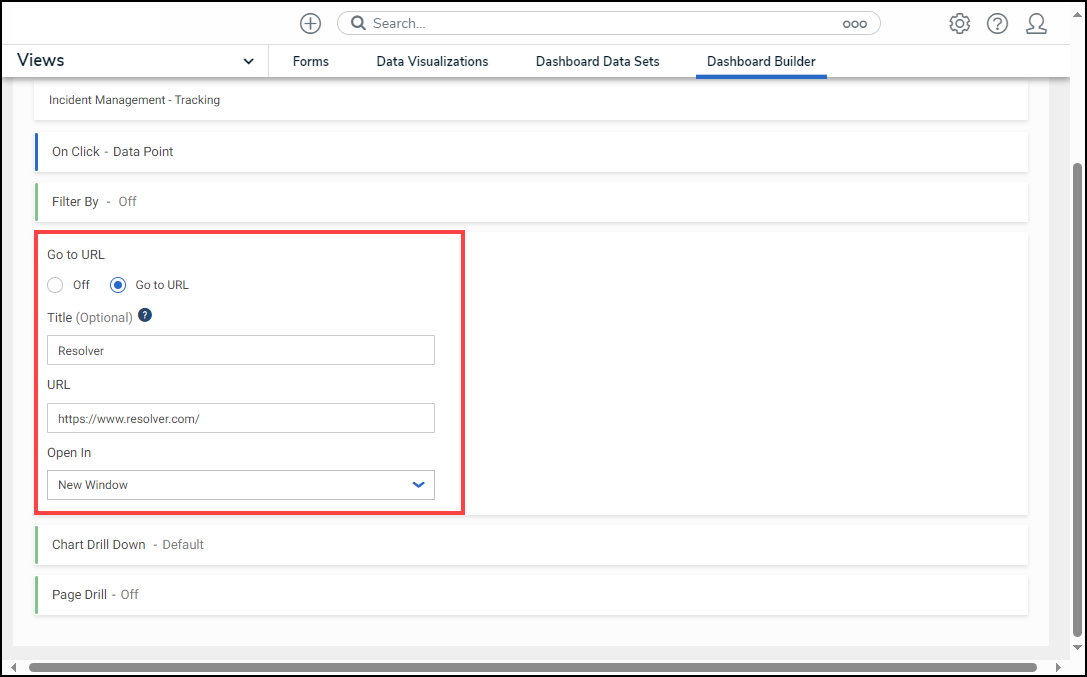The width and height of the screenshot is (1087, 677).
Task: Click the Go to URL section heading
Action: [x=76, y=254]
